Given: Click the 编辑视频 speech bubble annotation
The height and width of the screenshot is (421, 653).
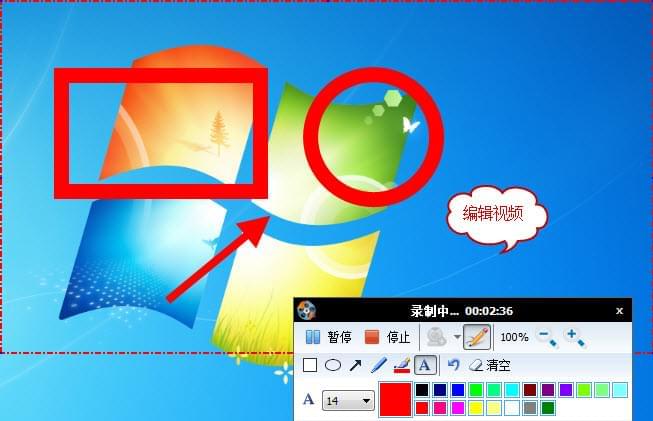Looking at the screenshot, I should [497, 213].
